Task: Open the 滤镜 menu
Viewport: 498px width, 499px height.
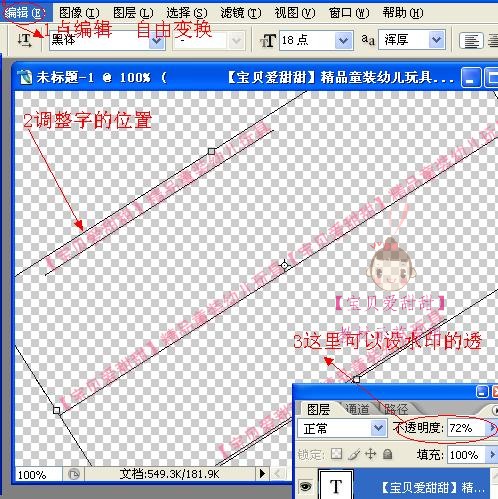Action: coord(241,13)
